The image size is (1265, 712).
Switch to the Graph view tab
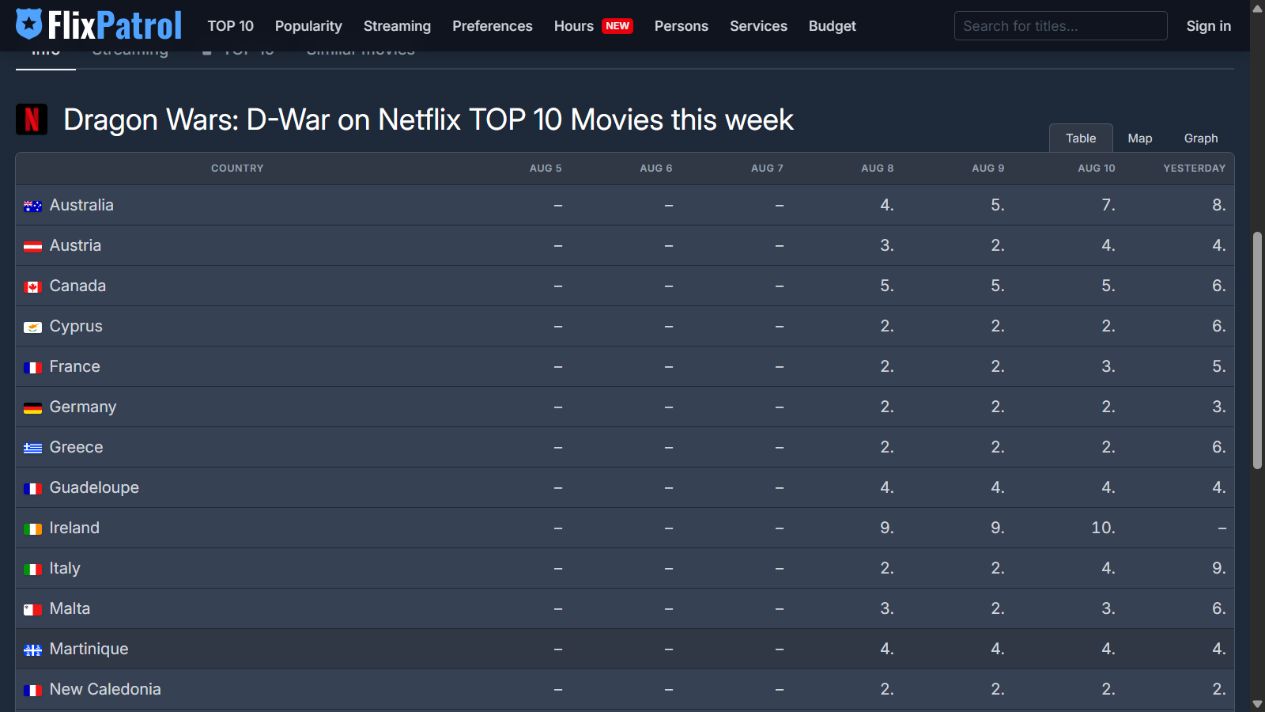[1201, 138]
